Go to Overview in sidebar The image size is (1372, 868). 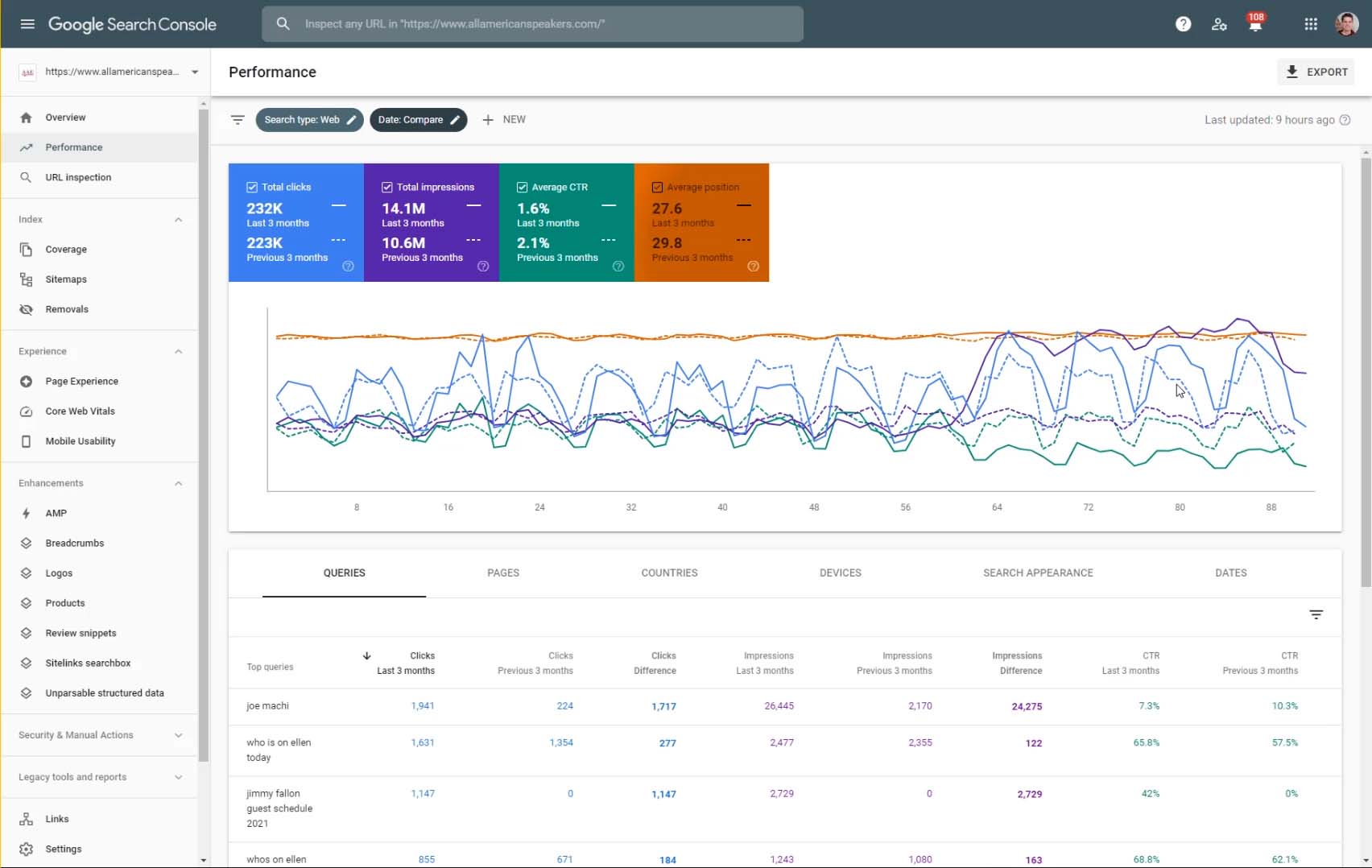99,118
